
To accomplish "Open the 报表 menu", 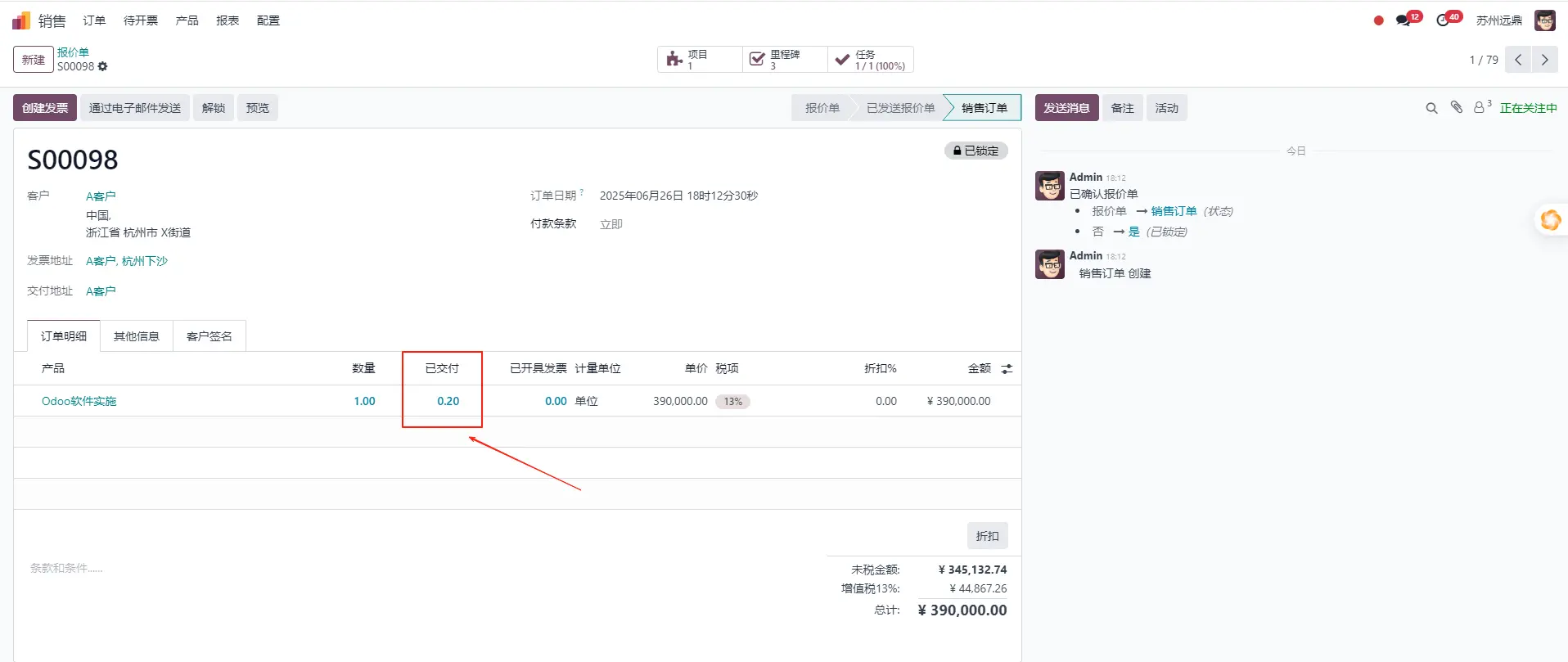I will 228,20.
